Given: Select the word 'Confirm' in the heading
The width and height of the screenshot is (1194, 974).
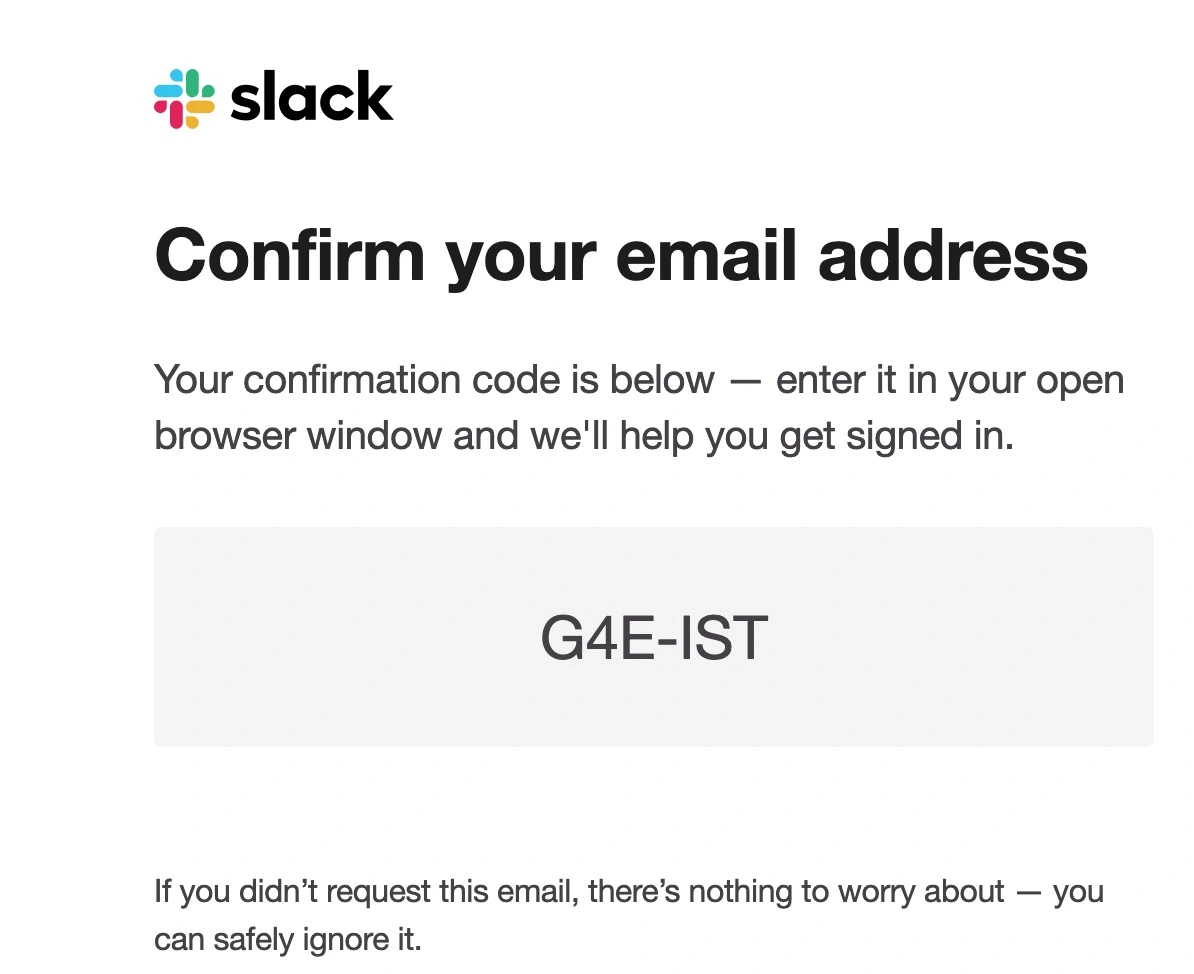Looking at the screenshot, I should click(x=289, y=256).
